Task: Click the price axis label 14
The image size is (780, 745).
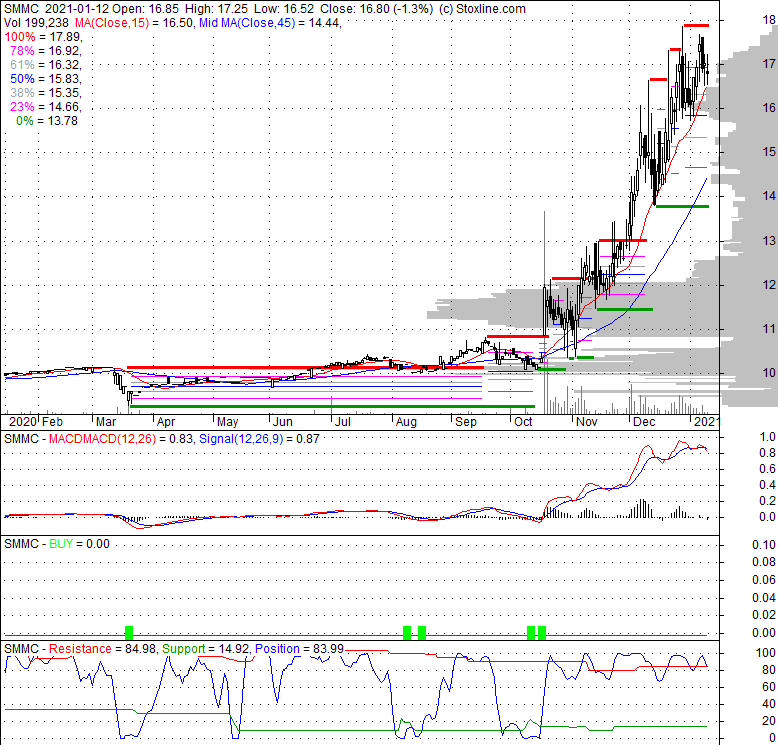Action: tap(769, 196)
